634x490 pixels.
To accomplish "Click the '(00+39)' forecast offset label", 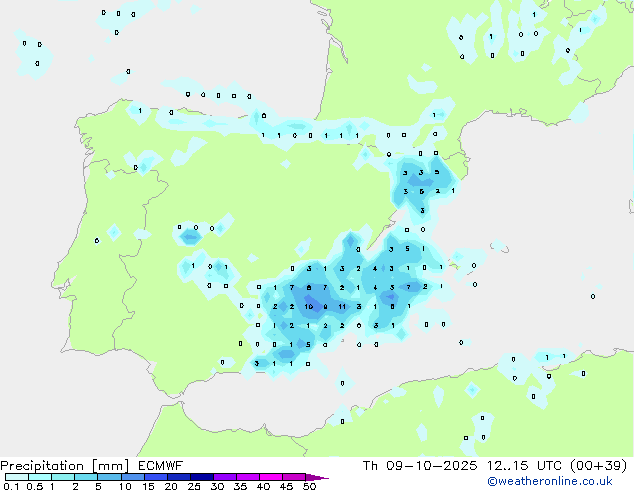I will (x=598, y=466).
